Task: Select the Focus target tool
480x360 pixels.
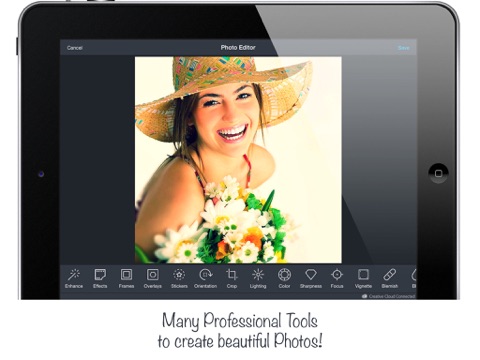Action: point(337,278)
